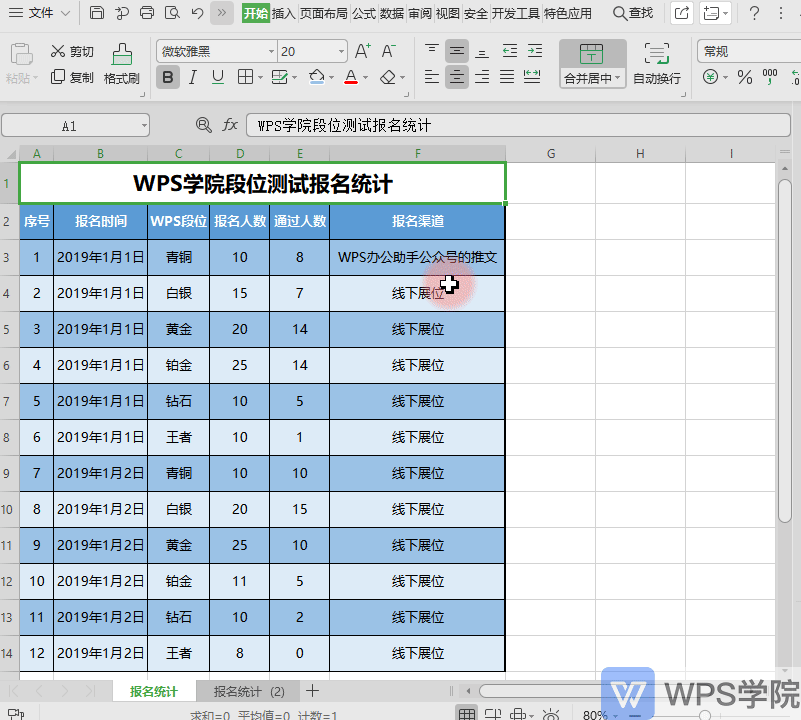
Task: Toggle align left
Action: click(432, 77)
